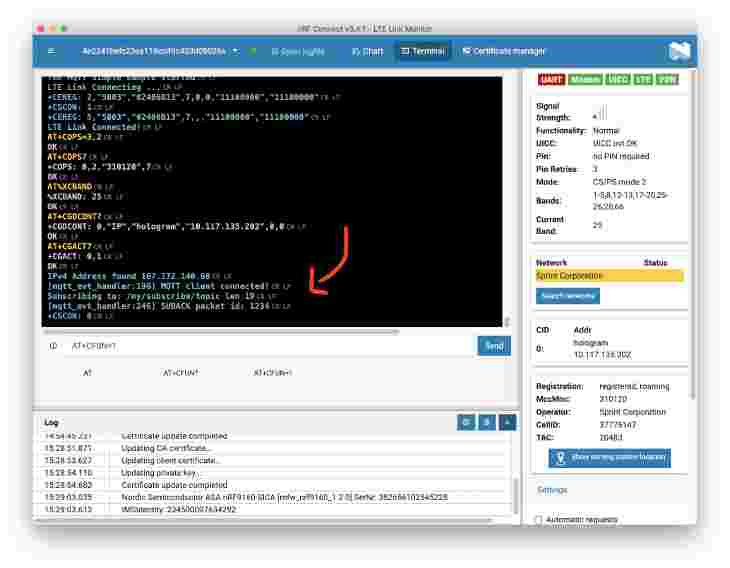
Task: Click the log panel vertical scrollbar
Action: pos(515,496)
